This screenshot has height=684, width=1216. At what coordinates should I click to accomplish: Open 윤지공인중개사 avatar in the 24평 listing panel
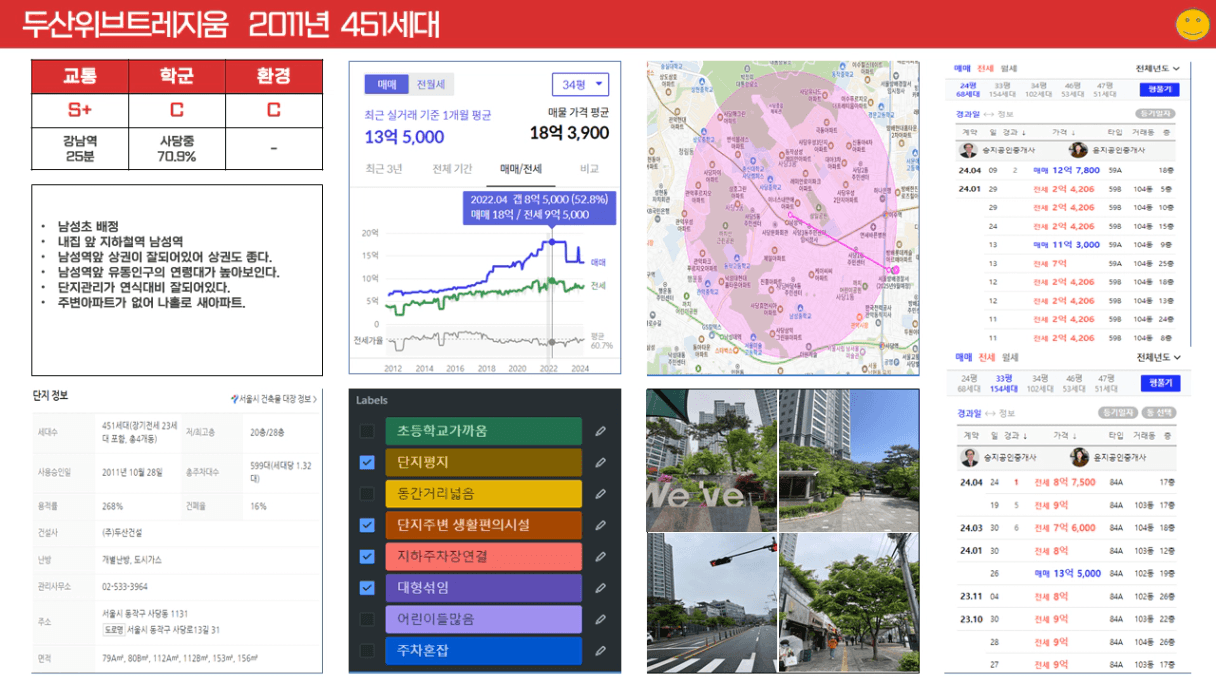[x=1078, y=150]
